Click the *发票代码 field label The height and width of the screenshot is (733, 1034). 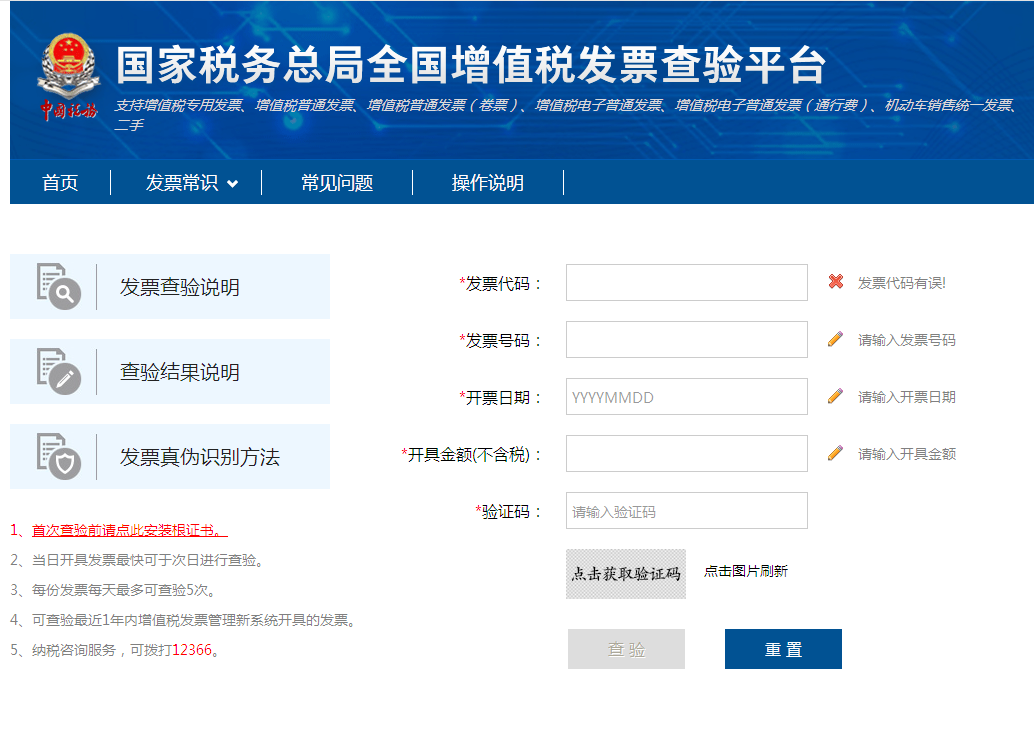(501, 284)
